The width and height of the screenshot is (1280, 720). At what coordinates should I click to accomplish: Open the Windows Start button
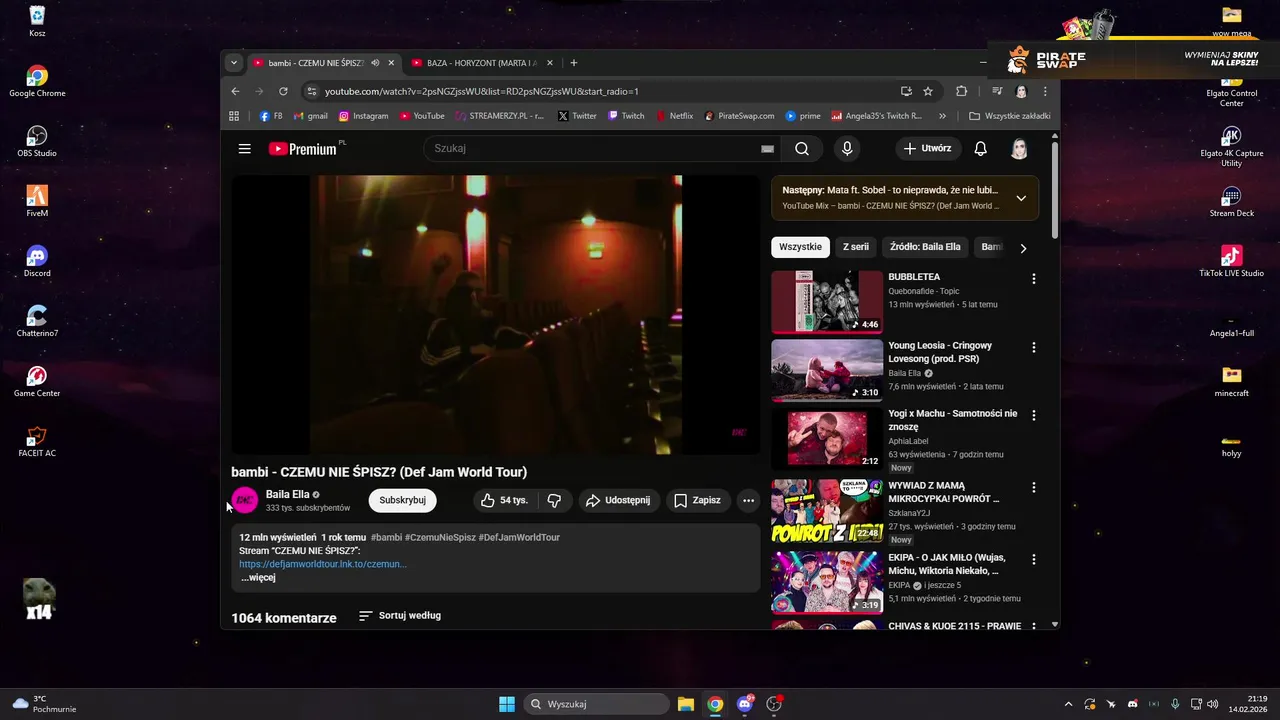point(507,704)
